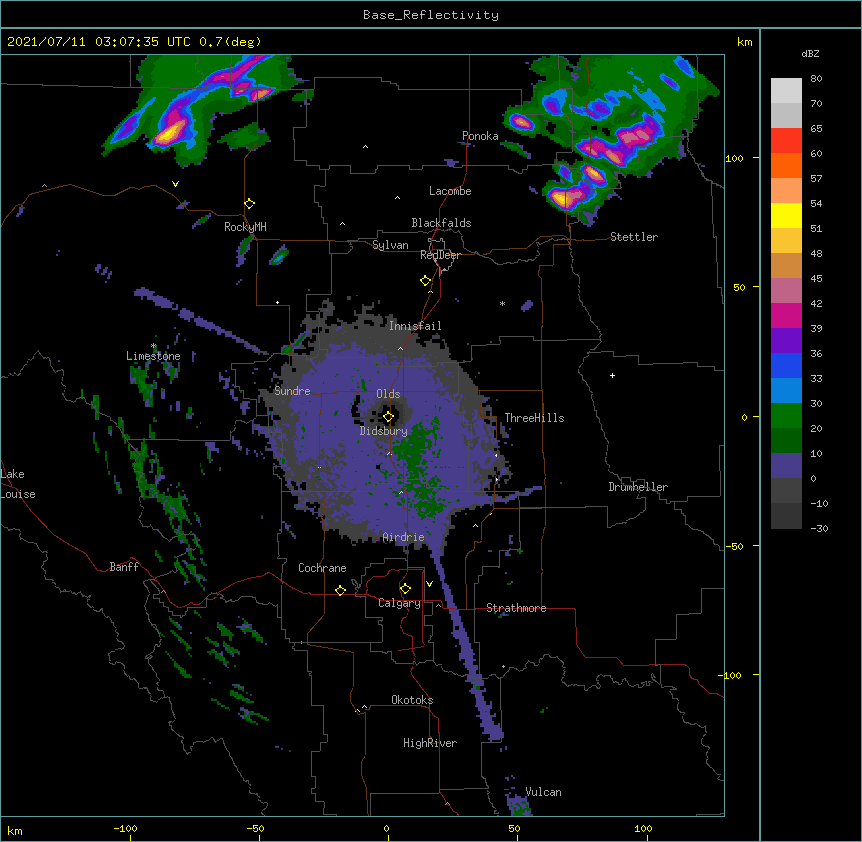Click the ThreeHills label
Screen dimensions: 862x842
(x=534, y=418)
